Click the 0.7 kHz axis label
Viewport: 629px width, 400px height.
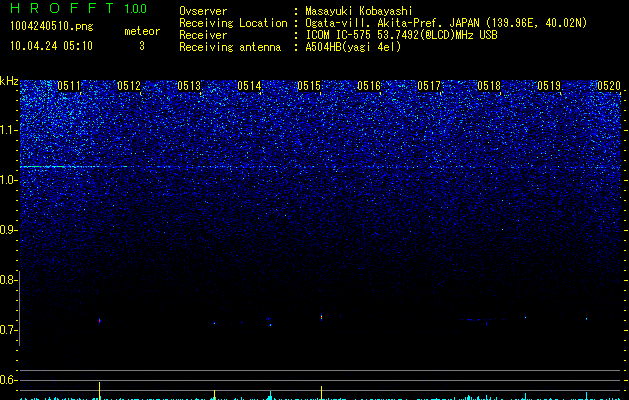click(x=9, y=330)
